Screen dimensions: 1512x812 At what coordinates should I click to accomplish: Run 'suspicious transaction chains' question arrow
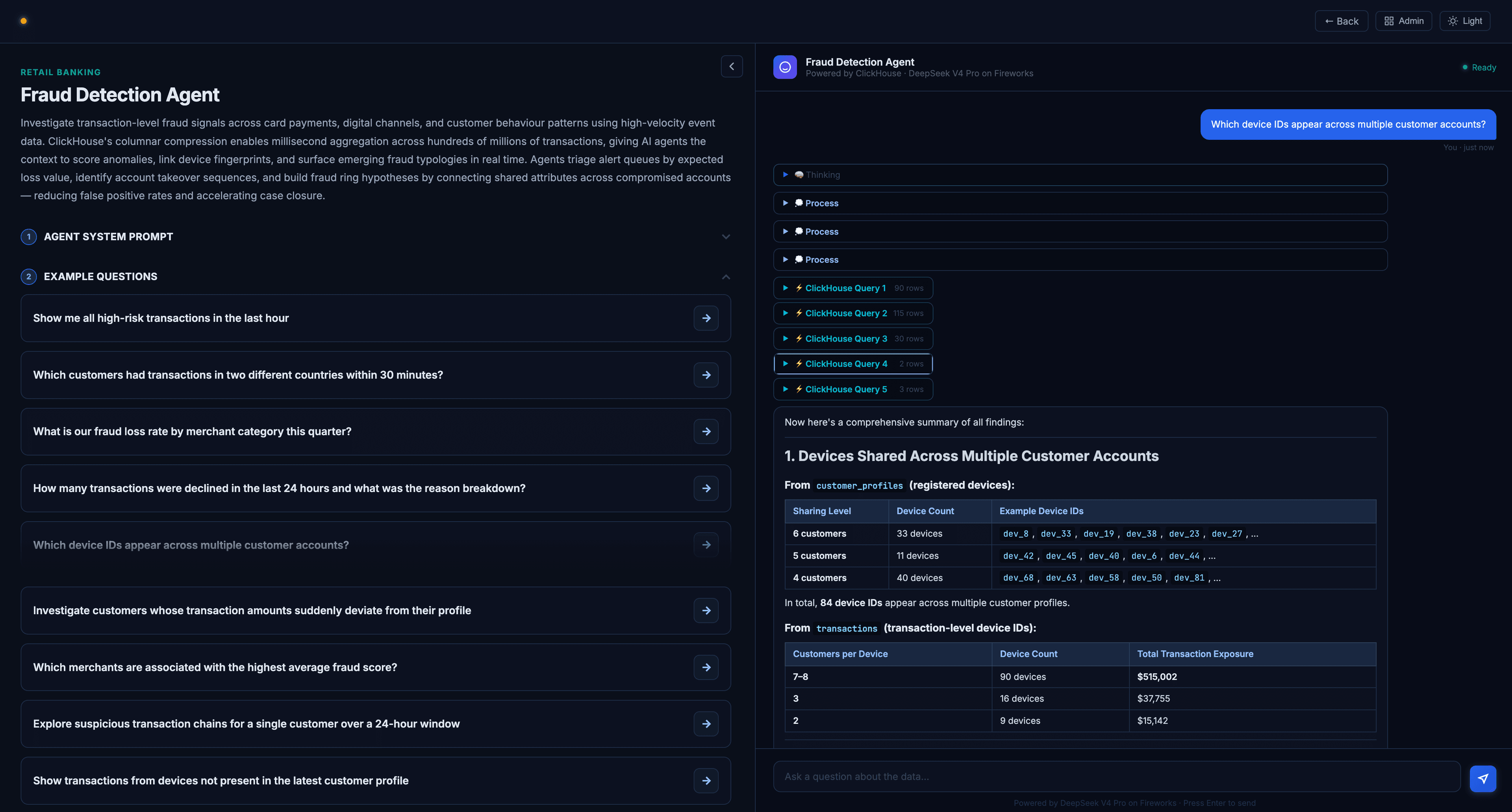tap(706, 724)
